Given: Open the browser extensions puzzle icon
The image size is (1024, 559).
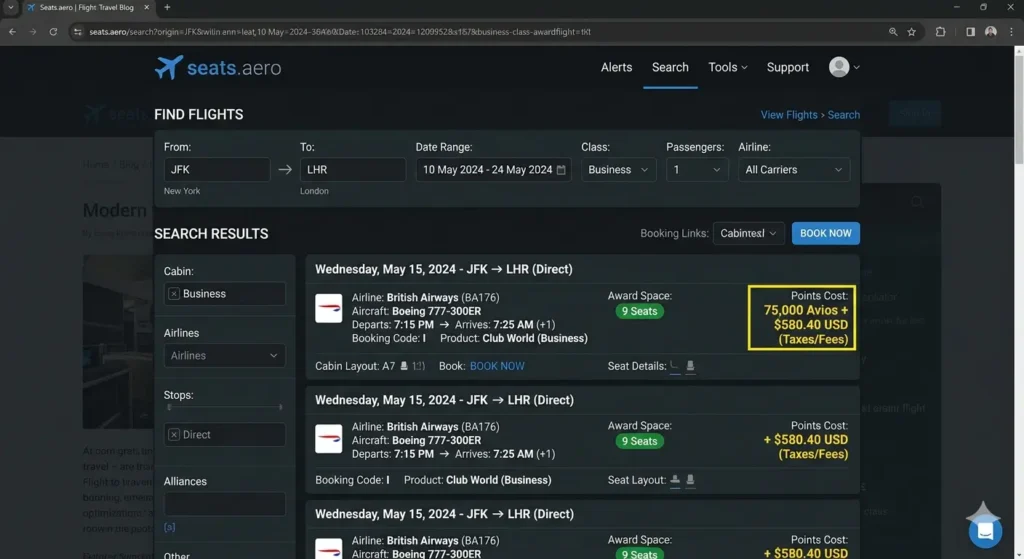Looking at the screenshot, I should (940, 32).
